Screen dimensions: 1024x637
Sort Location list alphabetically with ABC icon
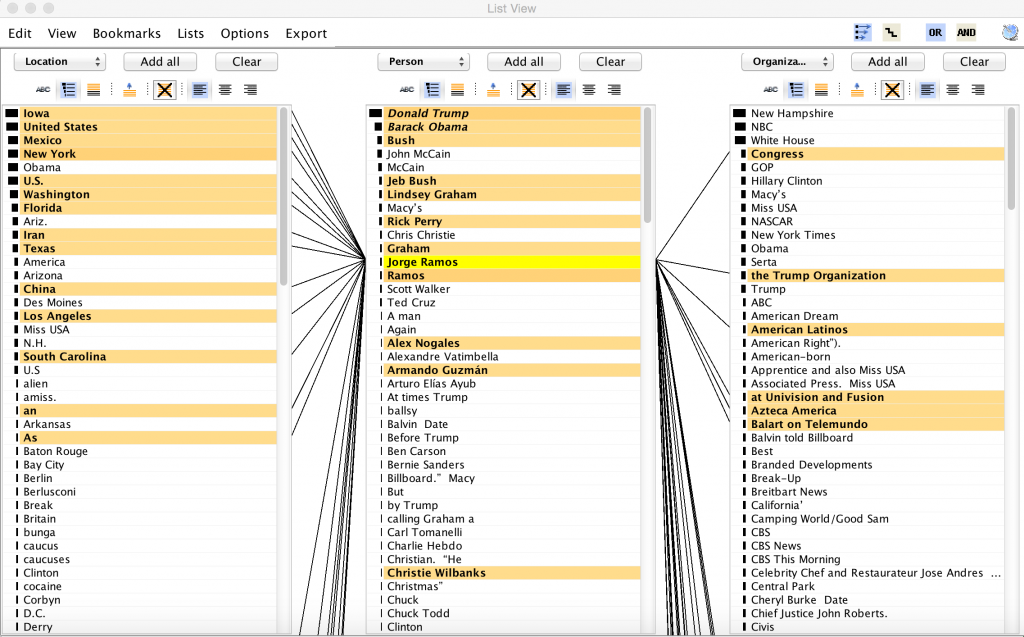click(x=43, y=90)
